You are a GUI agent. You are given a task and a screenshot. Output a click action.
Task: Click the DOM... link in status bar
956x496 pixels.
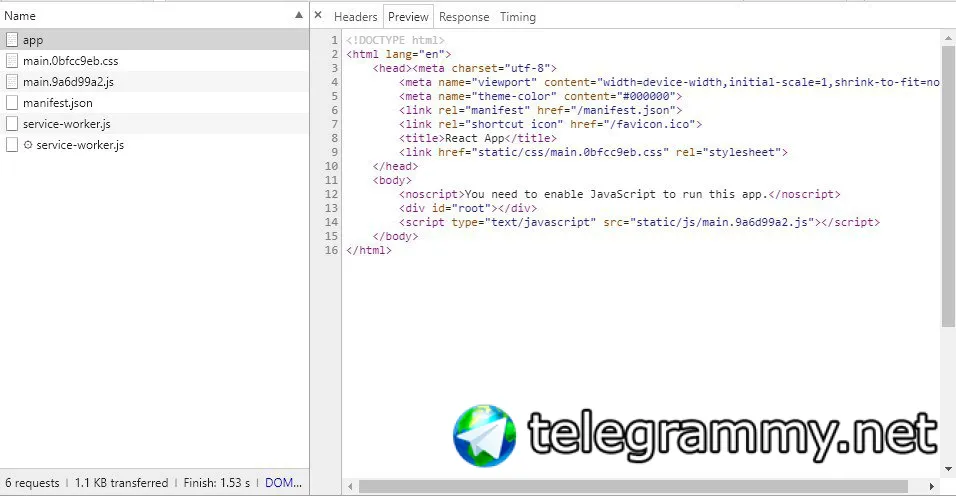click(x=284, y=483)
